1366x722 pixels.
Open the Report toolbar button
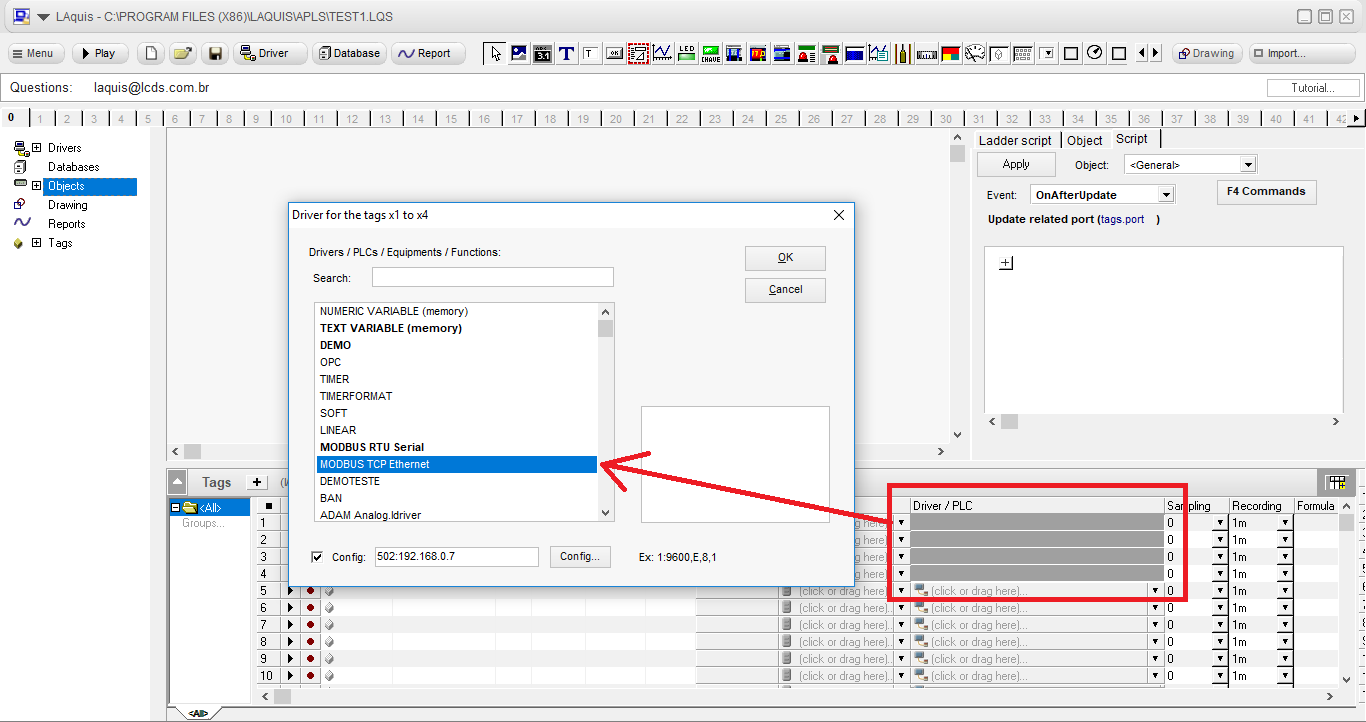click(x=427, y=53)
